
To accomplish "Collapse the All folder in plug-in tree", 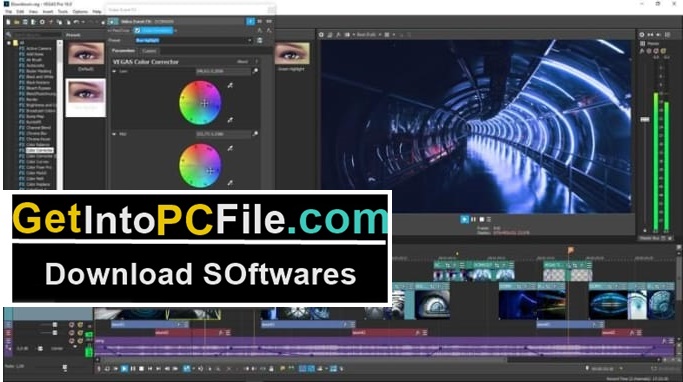I will pyautogui.click(x=9, y=43).
